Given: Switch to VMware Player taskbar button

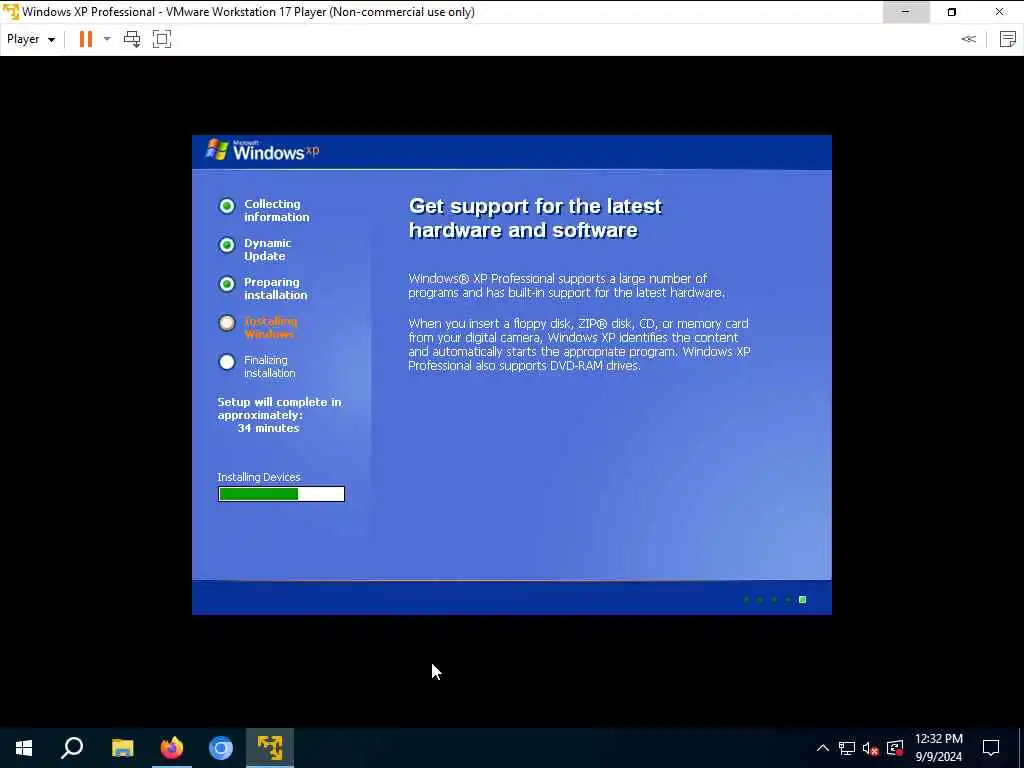Looking at the screenshot, I should pos(270,748).
